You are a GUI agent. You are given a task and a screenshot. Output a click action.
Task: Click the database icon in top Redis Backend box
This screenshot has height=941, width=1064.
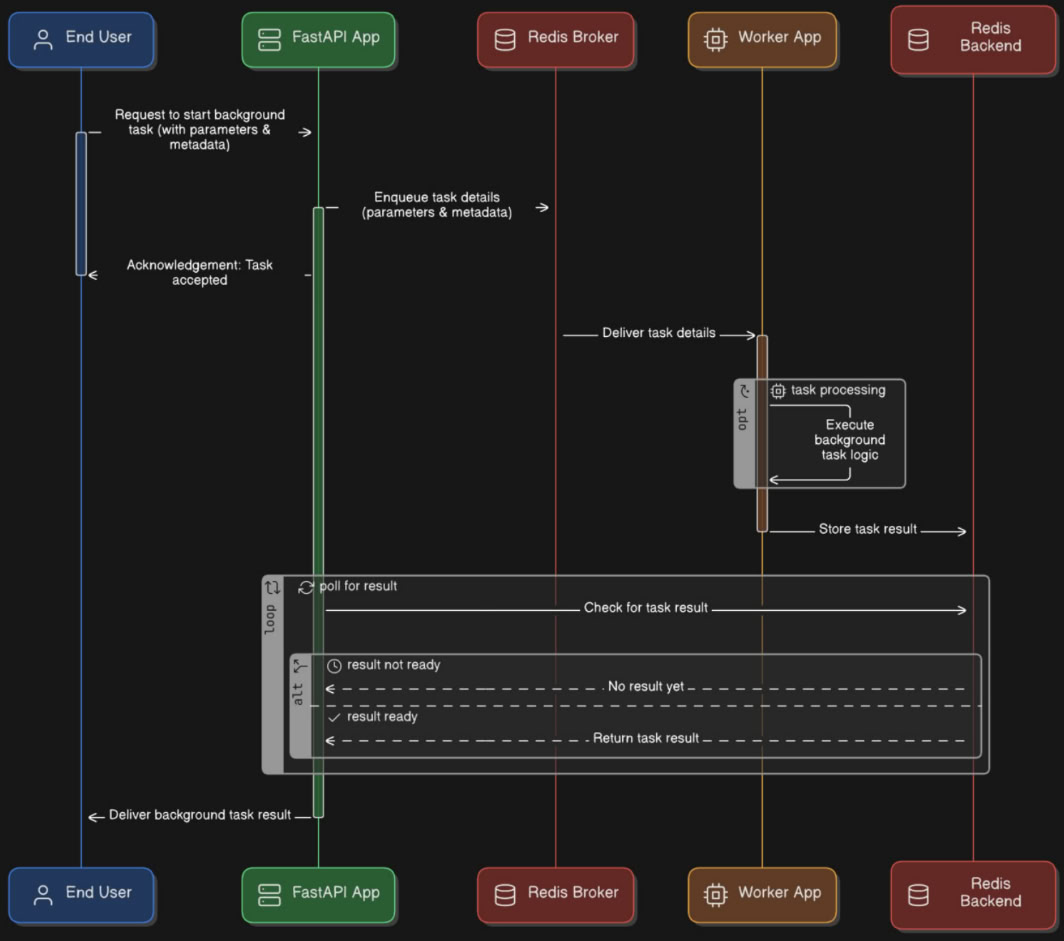tap(918, 39)
